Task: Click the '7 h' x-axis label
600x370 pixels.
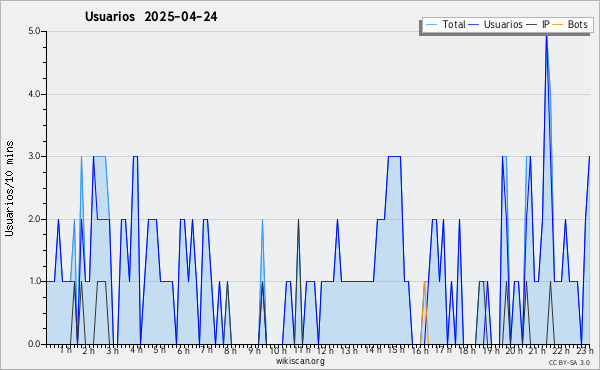Action: (207, 350)
